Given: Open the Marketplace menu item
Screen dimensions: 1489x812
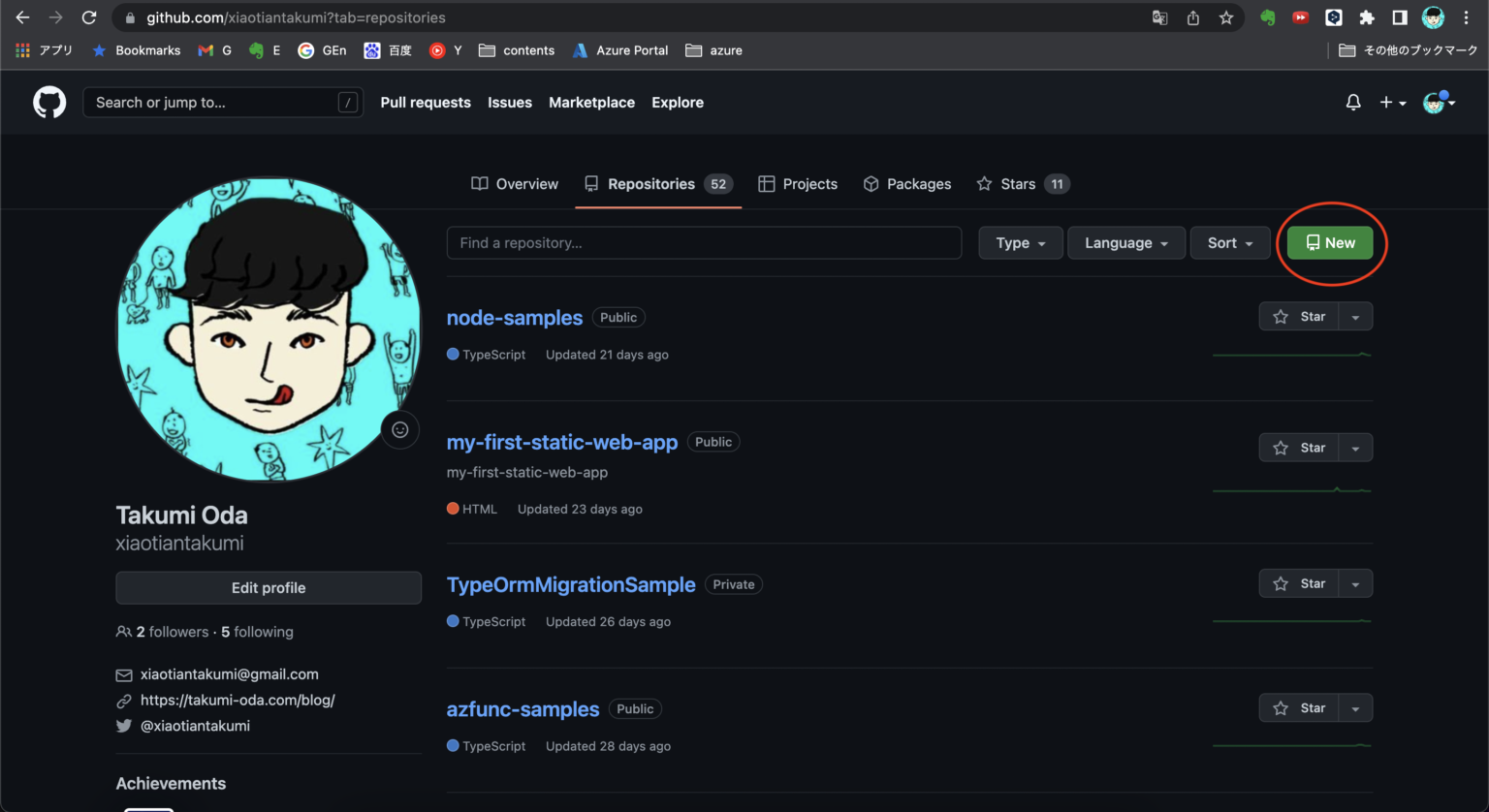Looking at the screenshot, I should coord(591,102).
